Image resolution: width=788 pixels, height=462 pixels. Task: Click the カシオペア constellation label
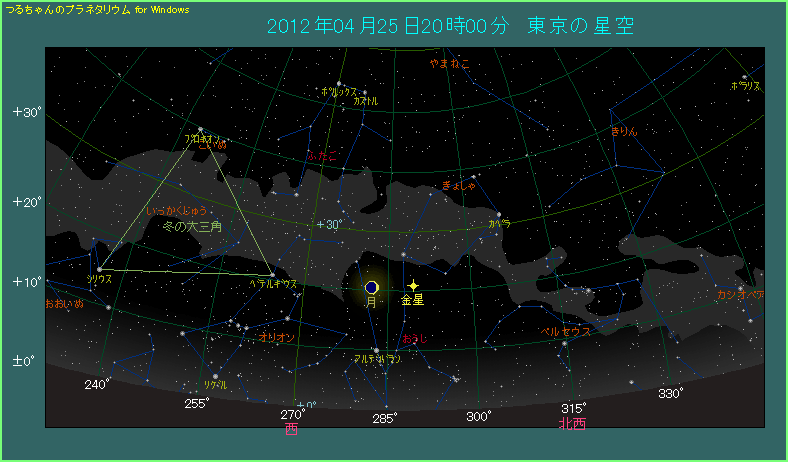point(741,295)
